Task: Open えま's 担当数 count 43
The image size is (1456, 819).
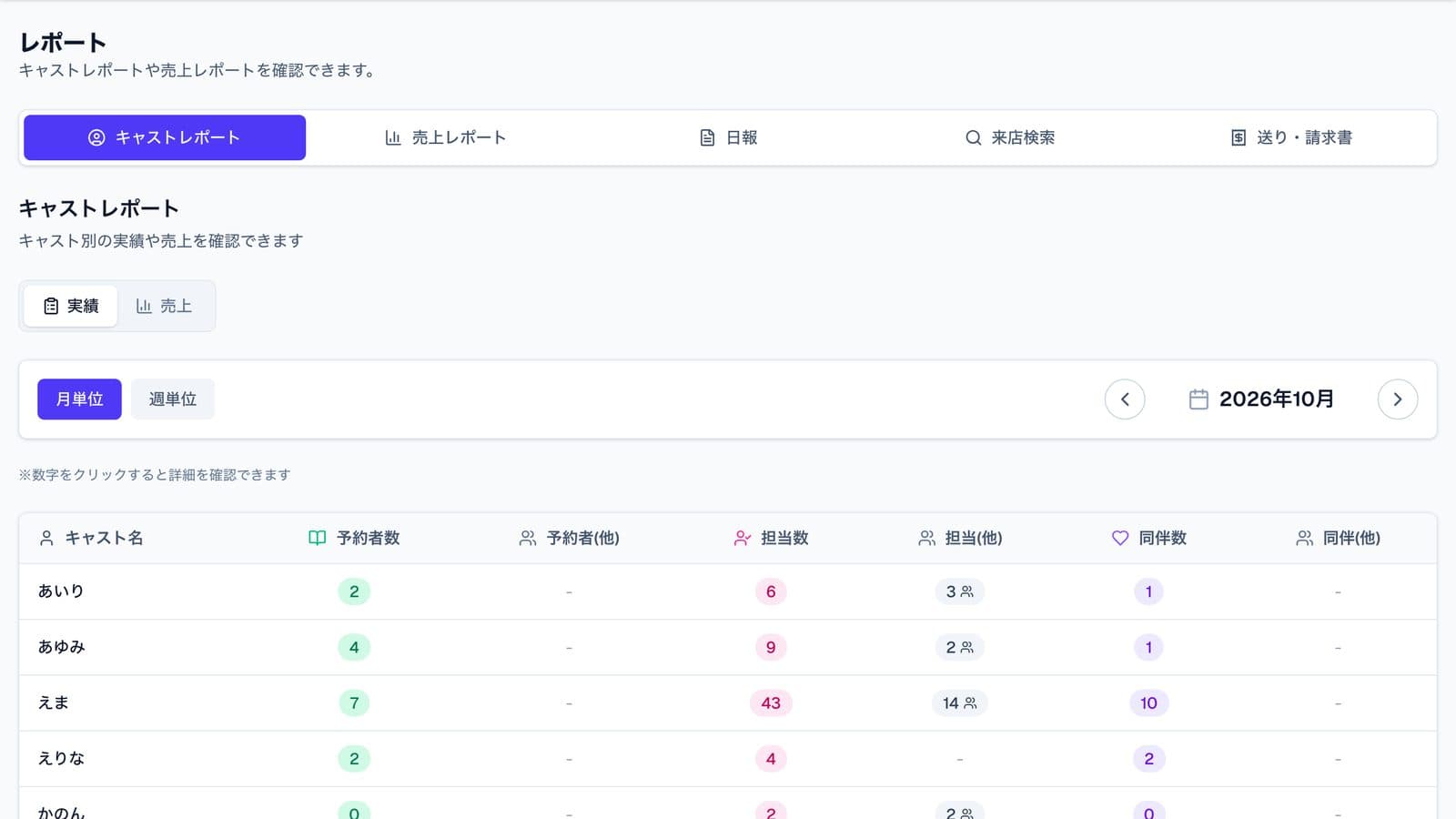Action: (x=771, y=703)
